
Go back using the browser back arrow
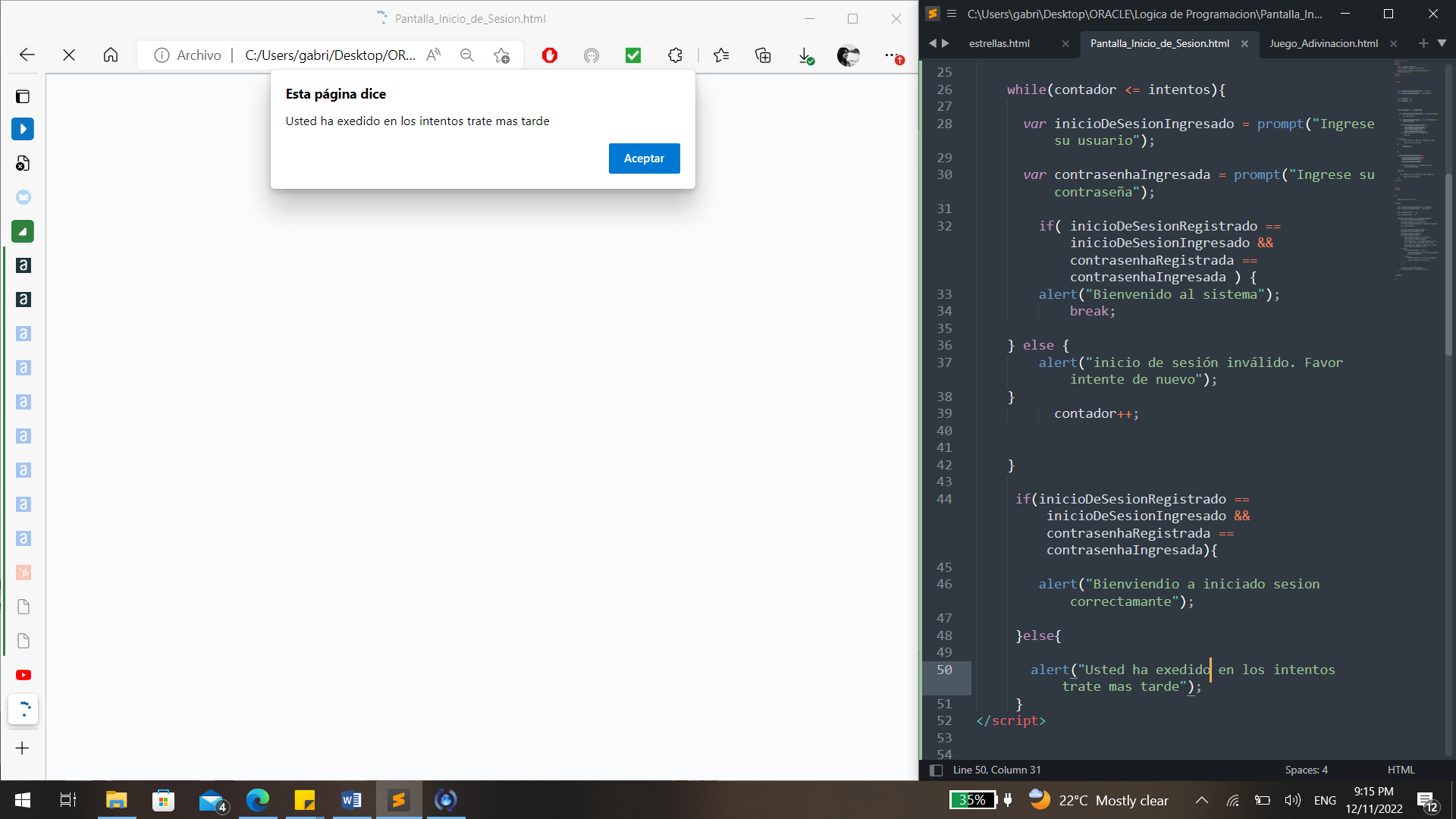(27, 55)
